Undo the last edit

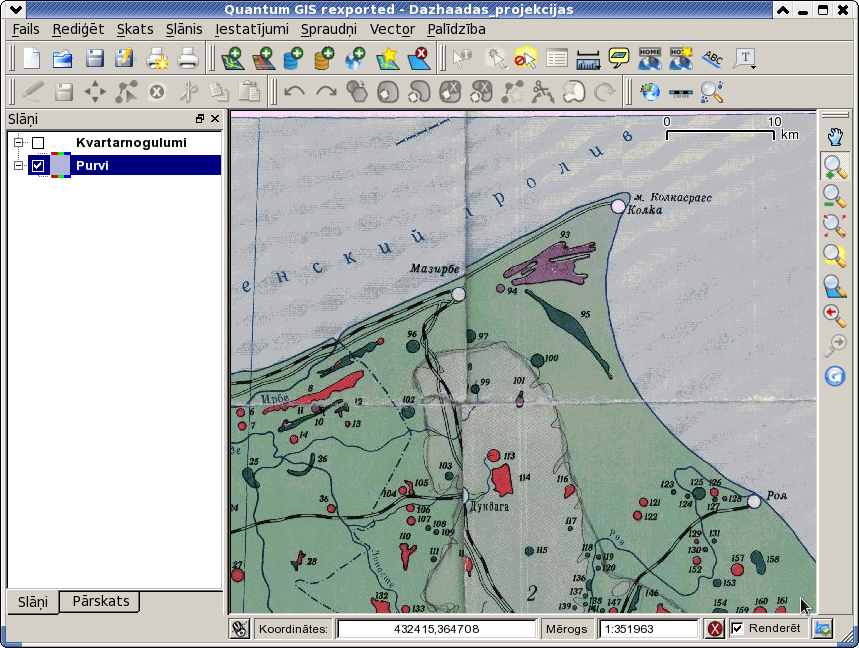pos(295,91)
